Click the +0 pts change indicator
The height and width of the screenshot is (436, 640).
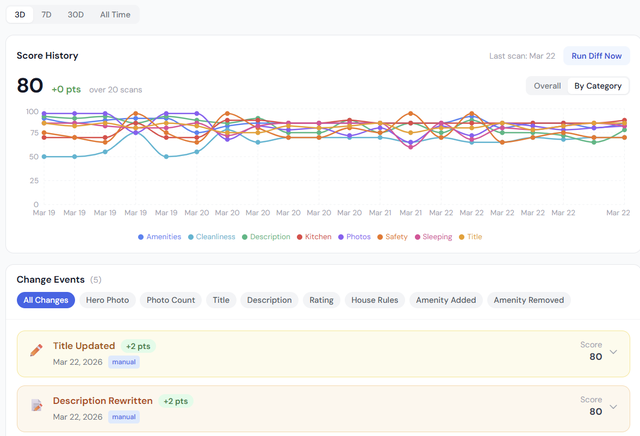tap(66, 89)
